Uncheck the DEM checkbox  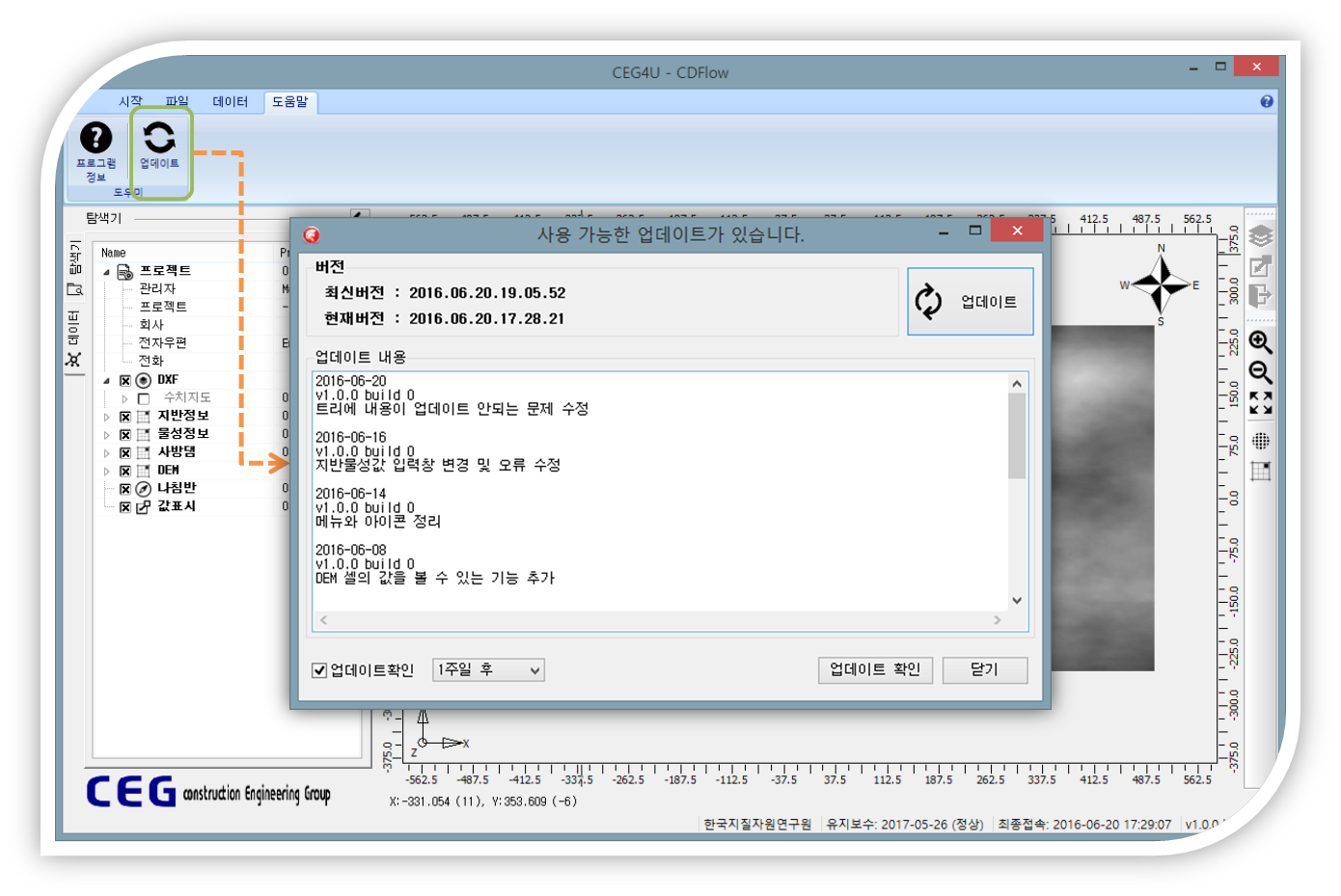pos(125,471)
